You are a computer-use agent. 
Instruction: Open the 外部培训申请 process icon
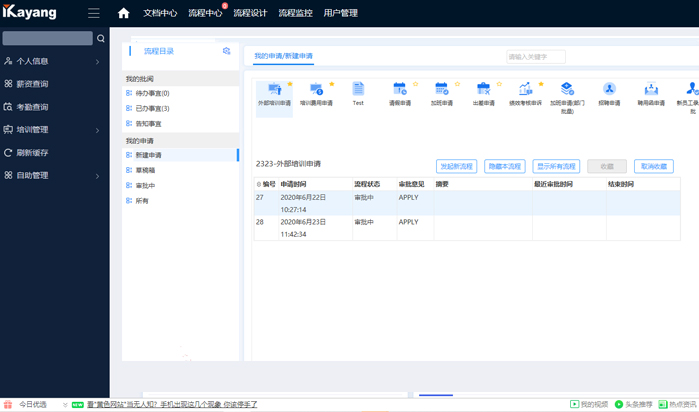click(274, 94)
